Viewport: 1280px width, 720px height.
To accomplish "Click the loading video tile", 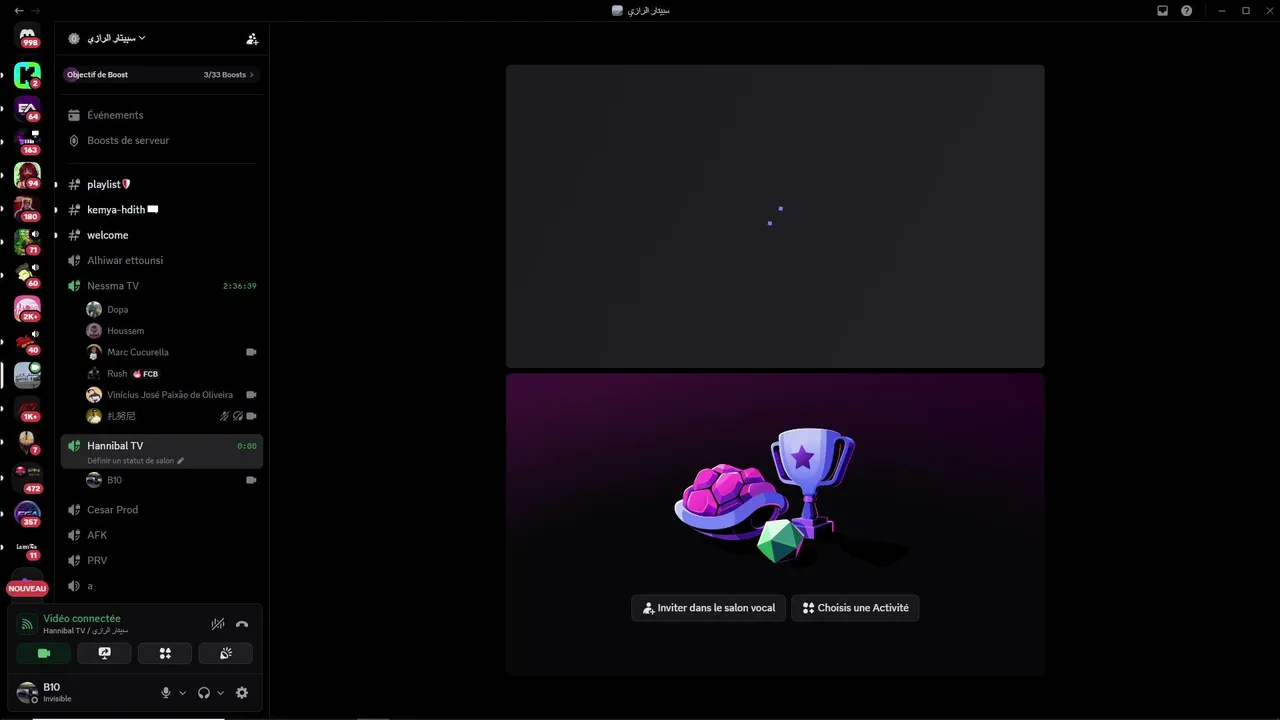I will click(x=775, y=216).
